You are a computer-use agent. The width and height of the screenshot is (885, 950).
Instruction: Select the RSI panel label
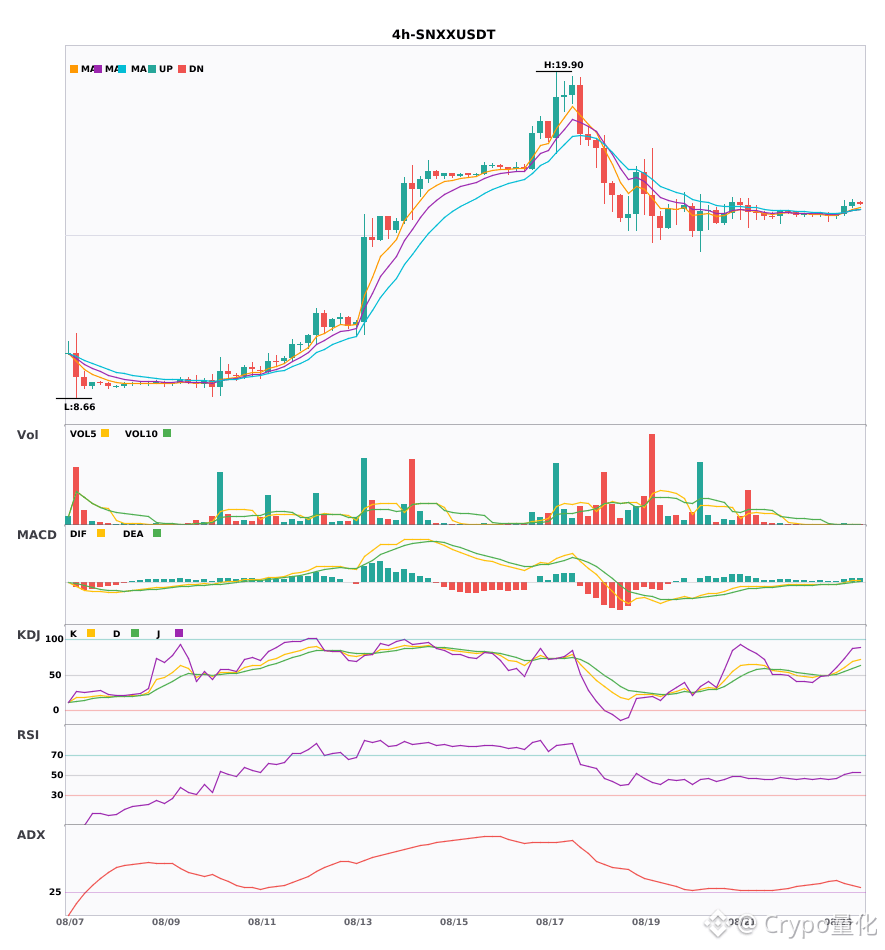[28, 734]
